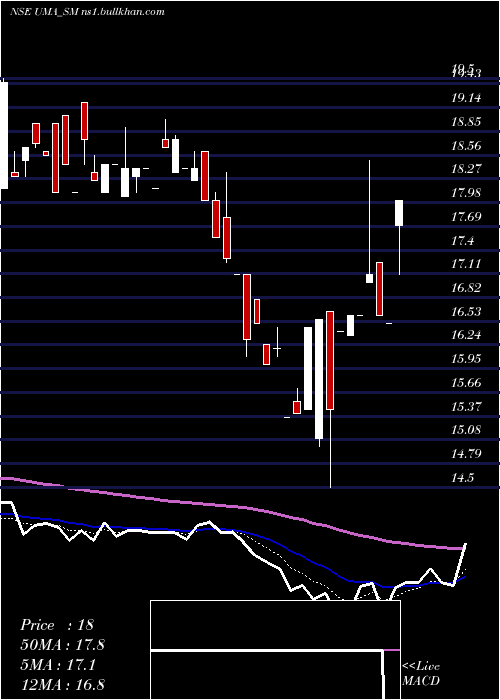This screenshot has width=500, height=700.
Task: Click the Price : 18 readout
Action: click(x=57, y=625)
